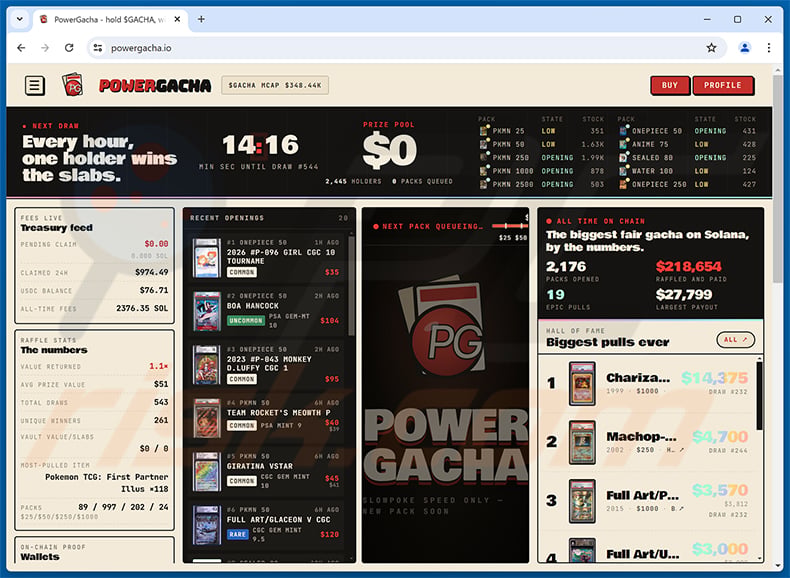
Task: Click the UNCOMMON badge on Boa Hancock
Action: click(x=246, y=320)
